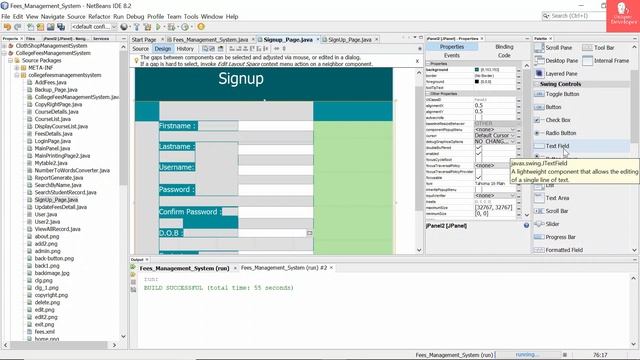The image size is (640, 360).
Task: Pick Scroll Pane from the Palette
Action: (553, 48)
